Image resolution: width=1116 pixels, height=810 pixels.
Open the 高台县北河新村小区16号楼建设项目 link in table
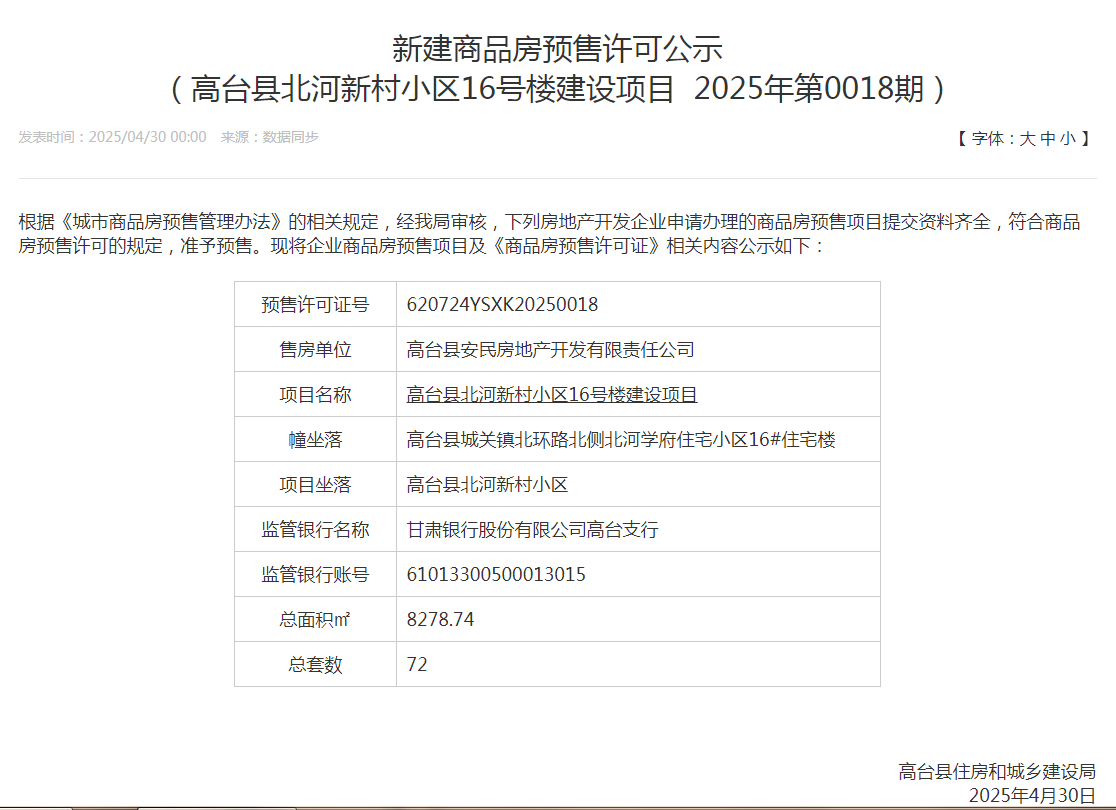pos(552,395)
